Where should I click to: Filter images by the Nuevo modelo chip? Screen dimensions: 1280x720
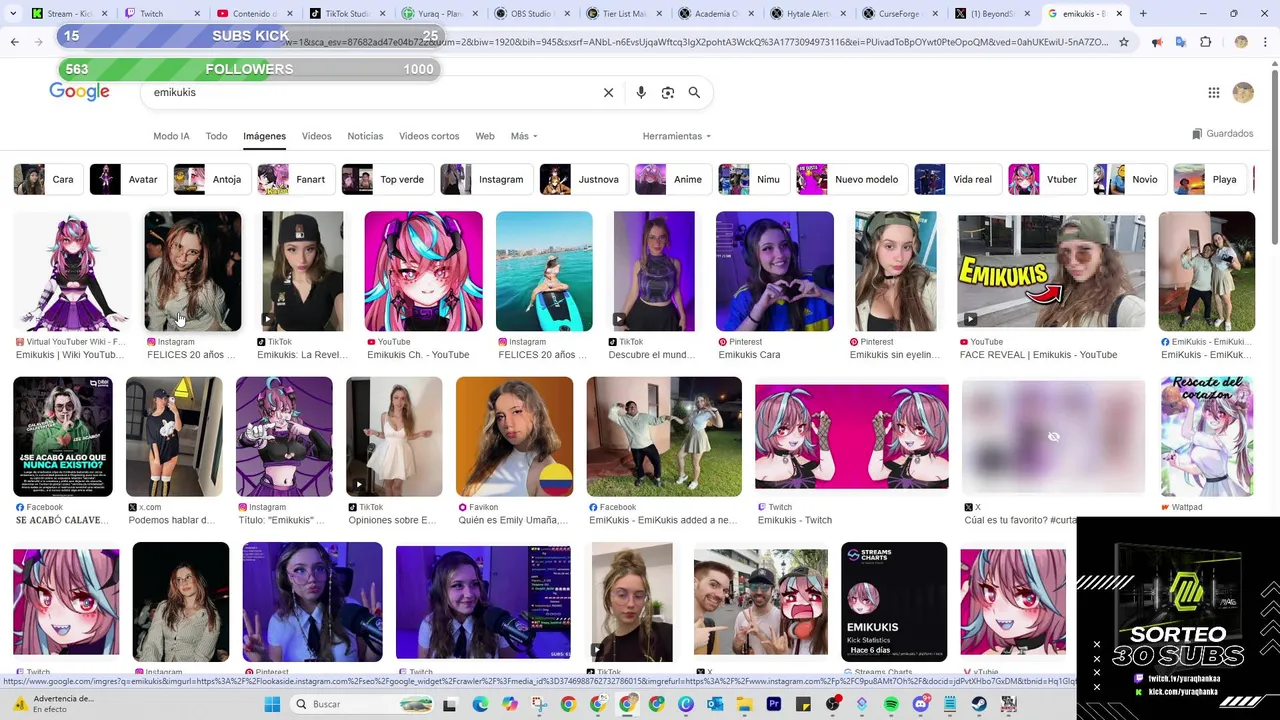[x=850, y=179]
